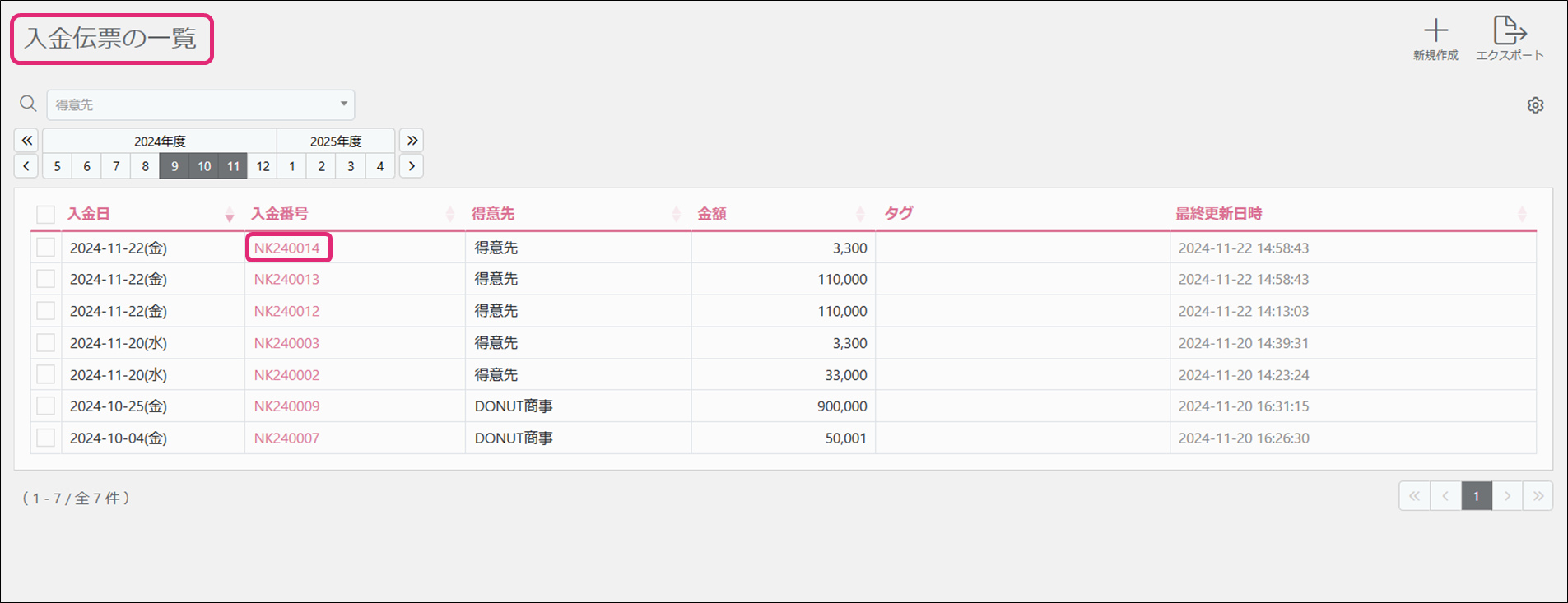Open the gear settings icon
Screen dimensions: 1568x603
[1535, 105]
